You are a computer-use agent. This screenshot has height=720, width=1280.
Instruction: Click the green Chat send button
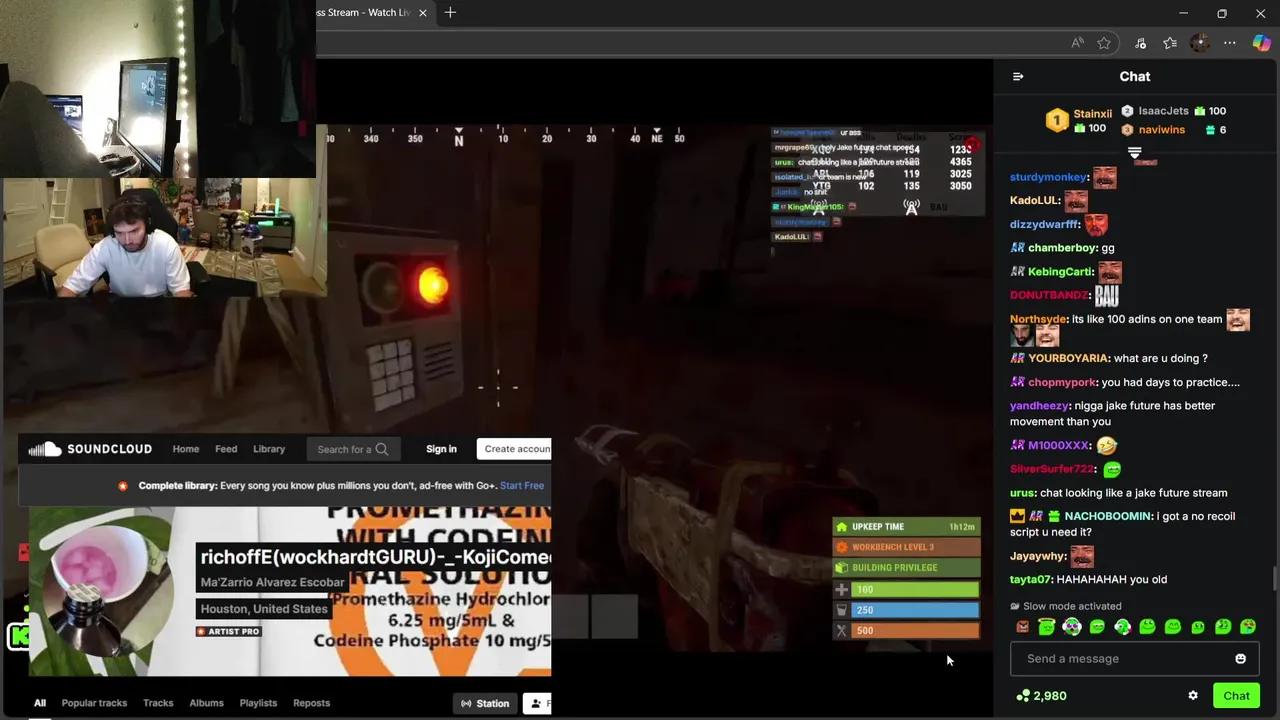click(1236, 696)
